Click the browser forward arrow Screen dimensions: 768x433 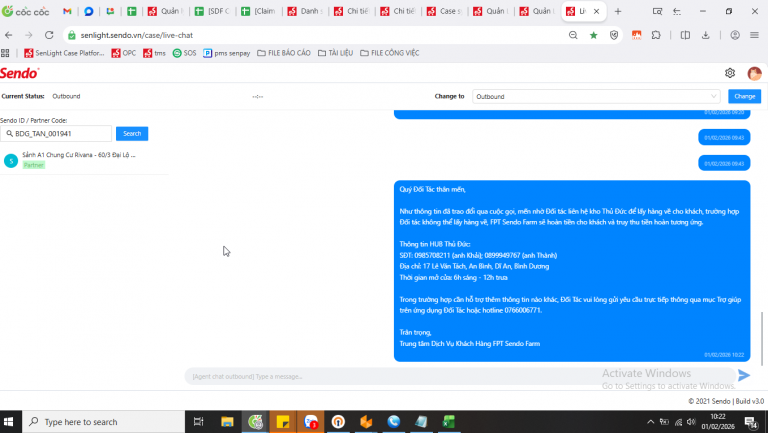[28, 35]
